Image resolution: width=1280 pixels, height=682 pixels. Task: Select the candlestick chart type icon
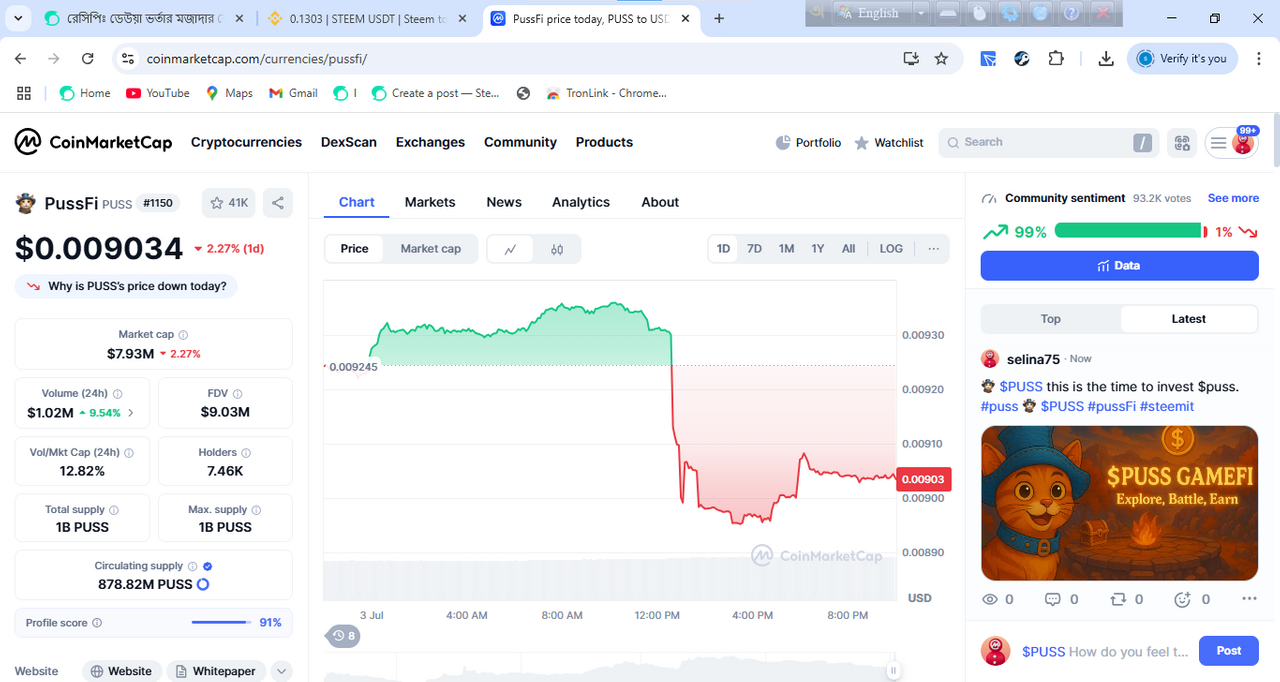[x=557, y=249]
